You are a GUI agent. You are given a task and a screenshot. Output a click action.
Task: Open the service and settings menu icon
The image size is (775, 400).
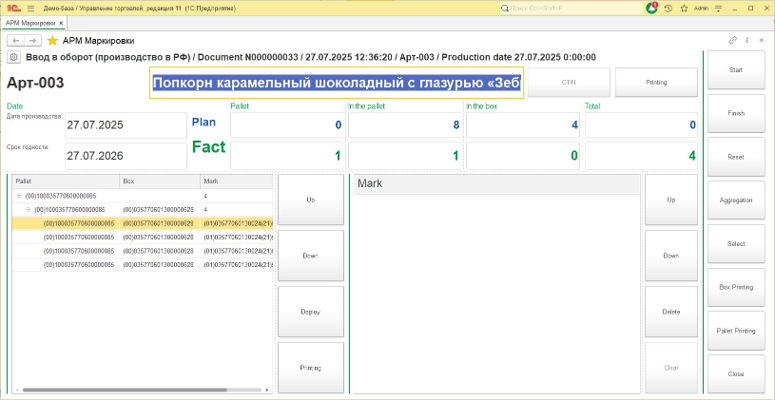click(x=719, y=8)
